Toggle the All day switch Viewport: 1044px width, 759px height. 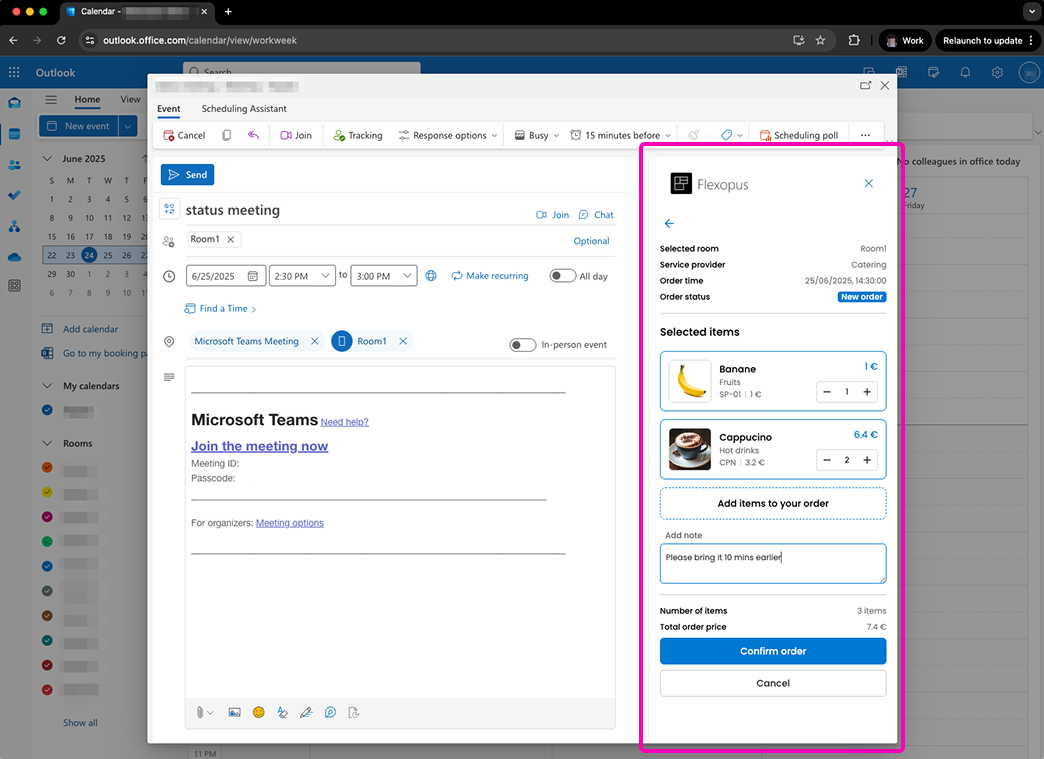coord(563,276)
